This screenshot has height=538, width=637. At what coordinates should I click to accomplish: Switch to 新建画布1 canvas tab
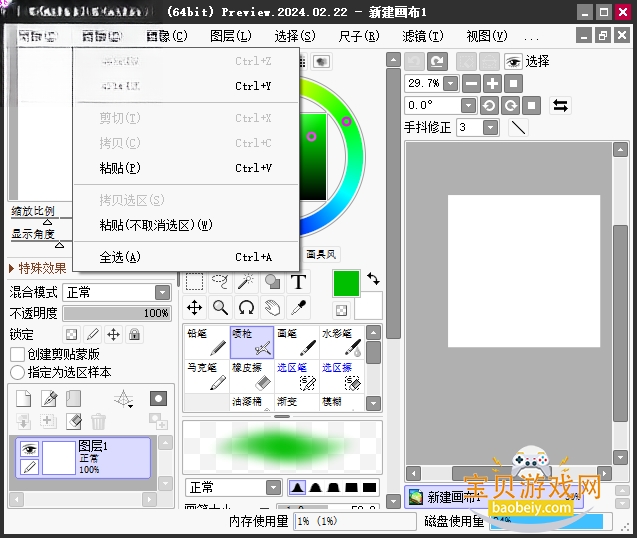[494, 497]
